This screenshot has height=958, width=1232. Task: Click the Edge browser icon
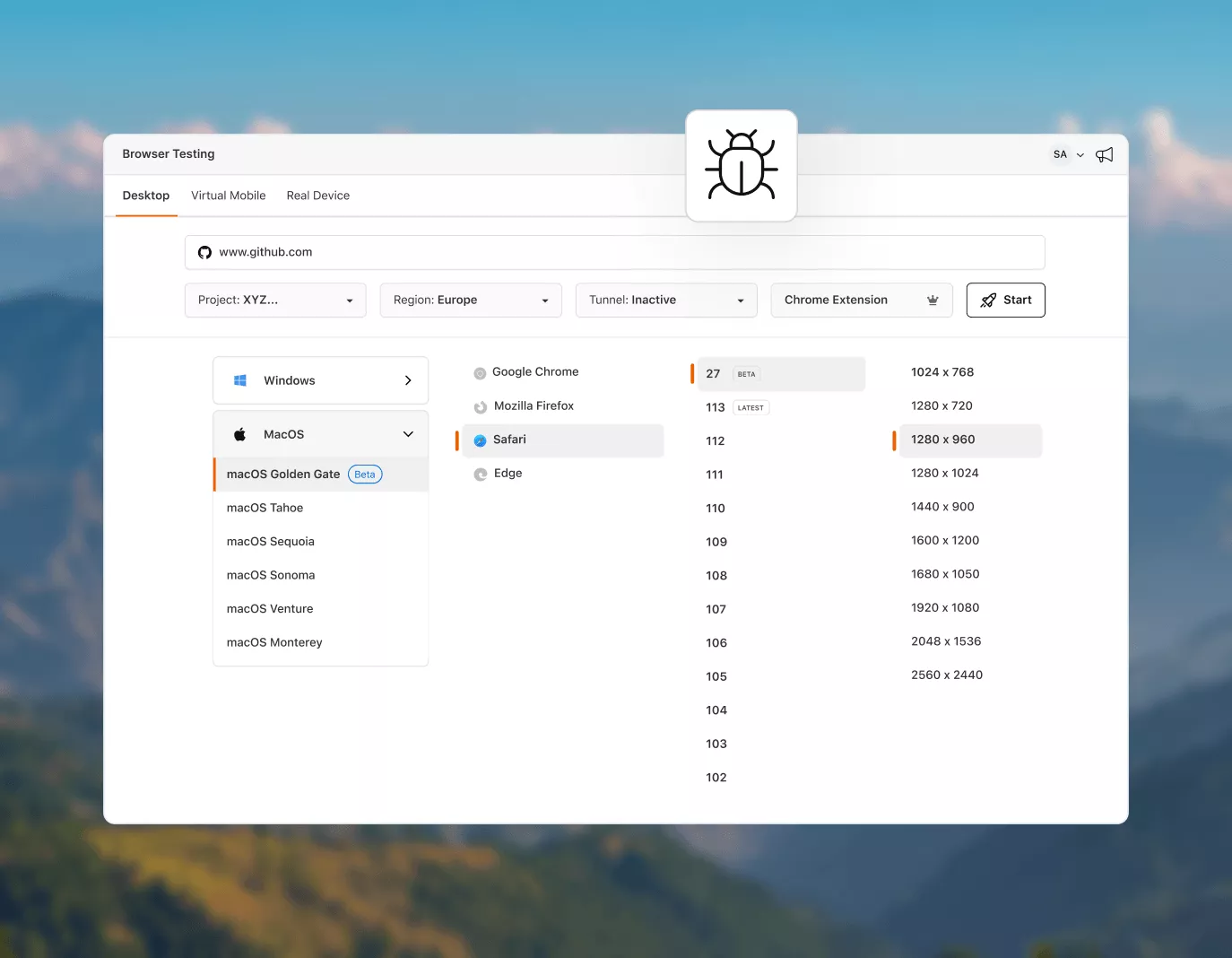481,475
